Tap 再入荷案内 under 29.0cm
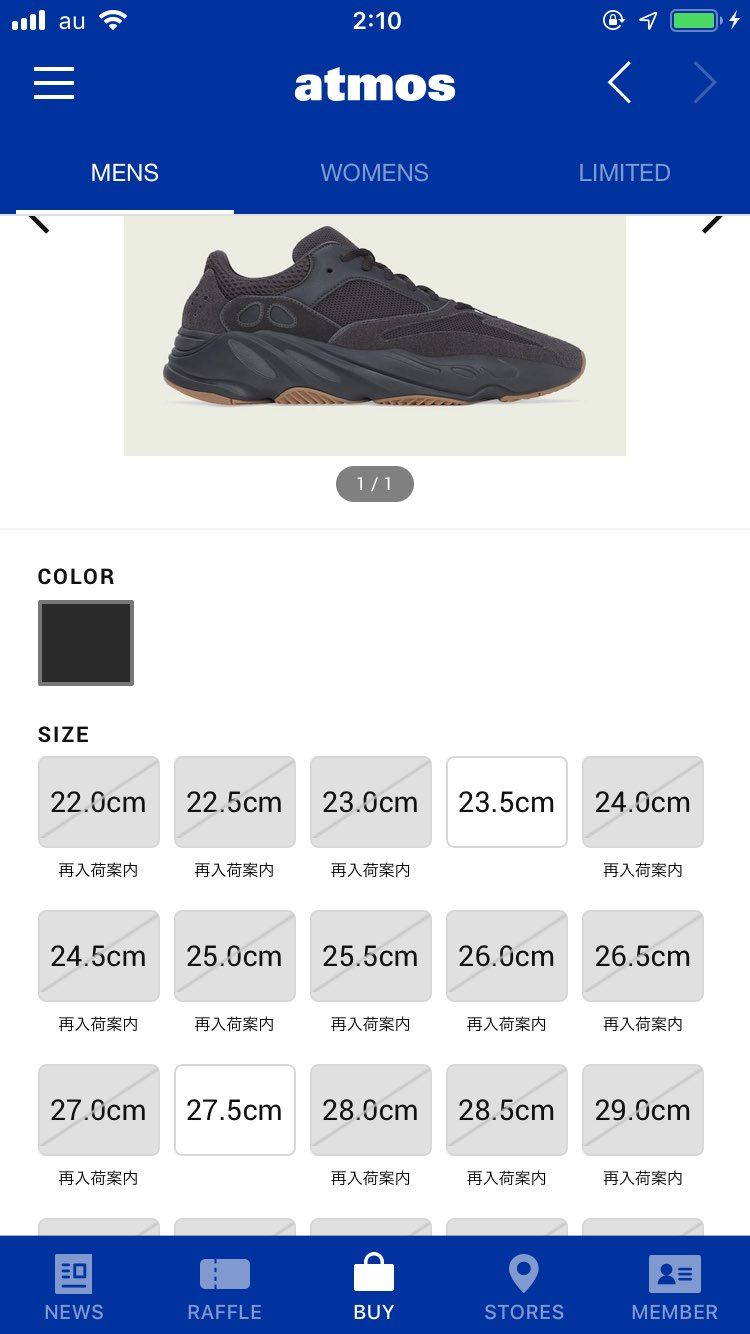 click(643, 1179)
